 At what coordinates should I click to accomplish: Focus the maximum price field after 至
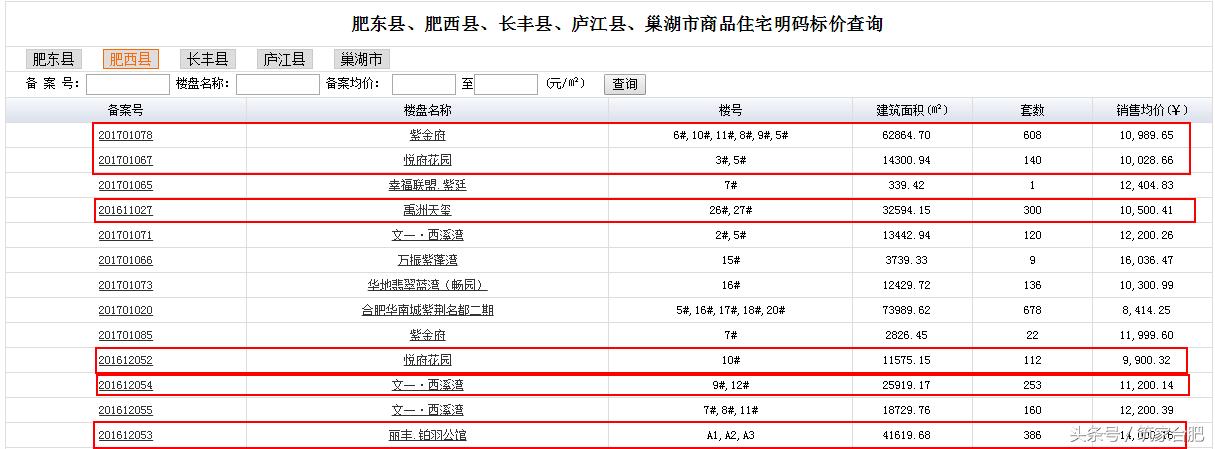506,84
